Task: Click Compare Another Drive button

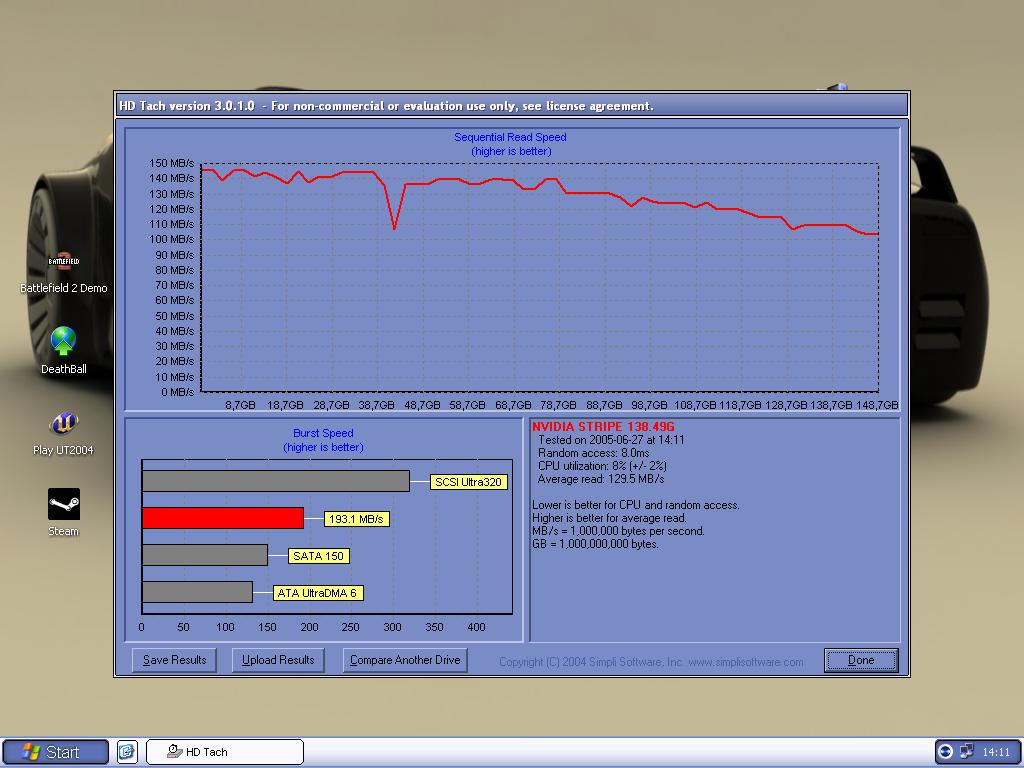Action: [405, 660]
